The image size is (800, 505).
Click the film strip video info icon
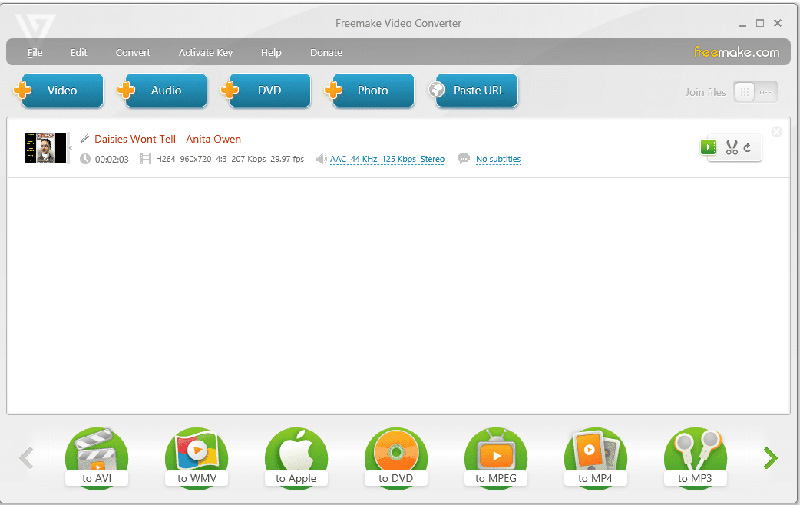(145, 159)
